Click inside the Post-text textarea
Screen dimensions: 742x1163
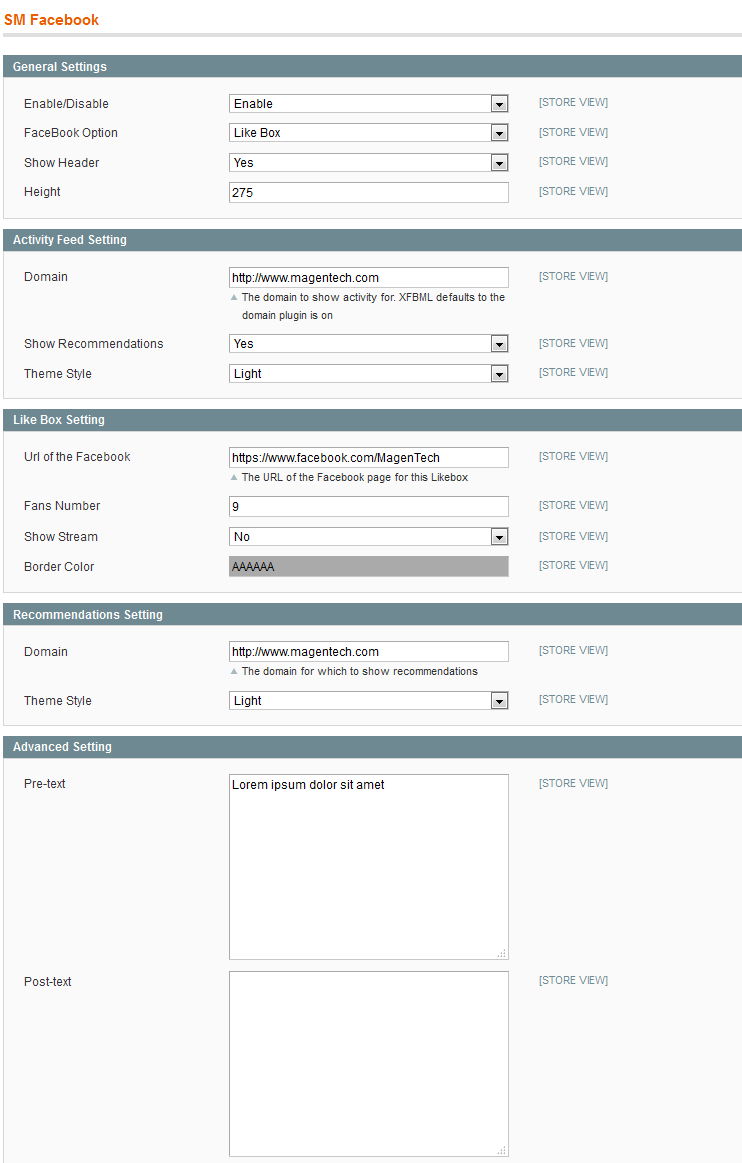(x=369, y=1064)
